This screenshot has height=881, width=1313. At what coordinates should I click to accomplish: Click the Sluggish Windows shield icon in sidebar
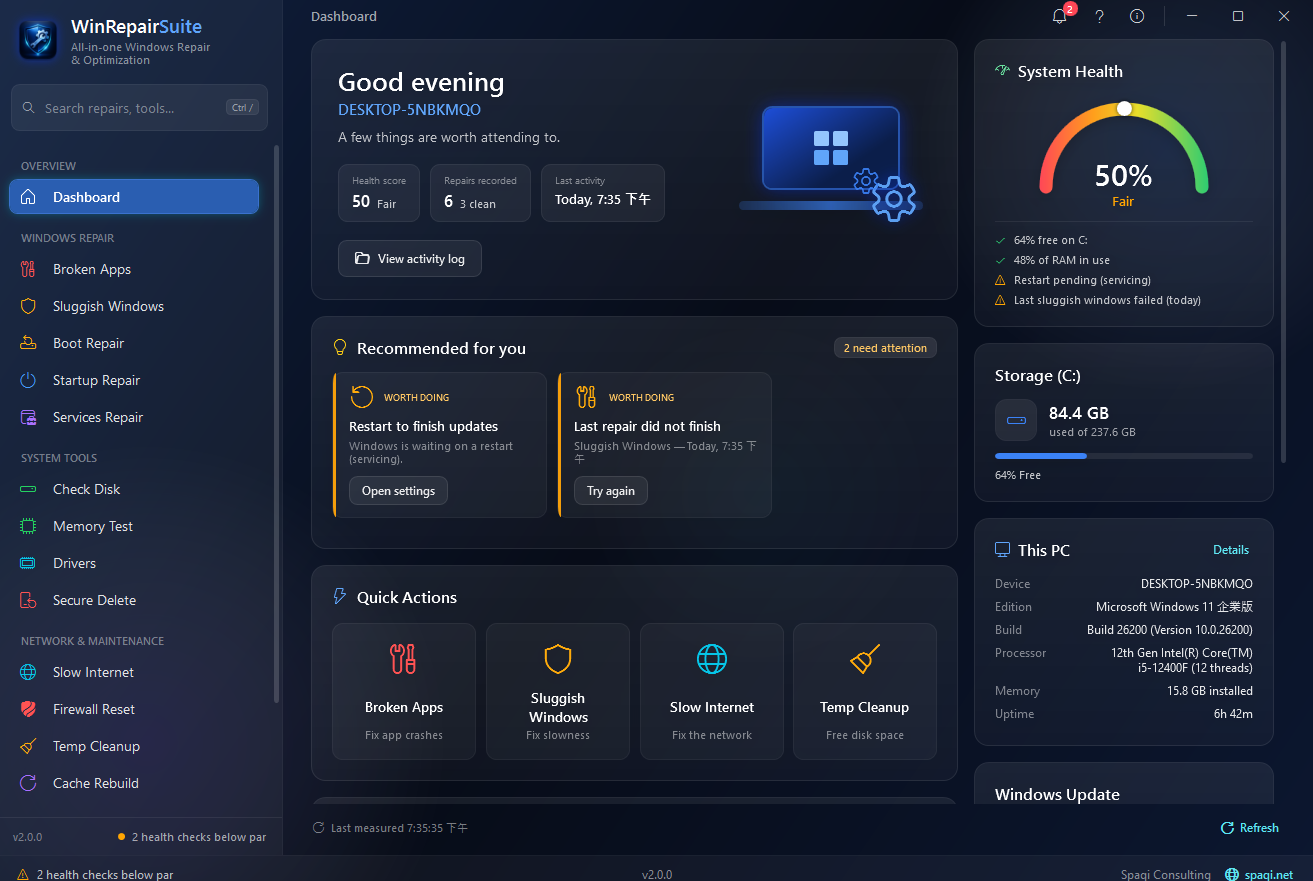[29, 306]
